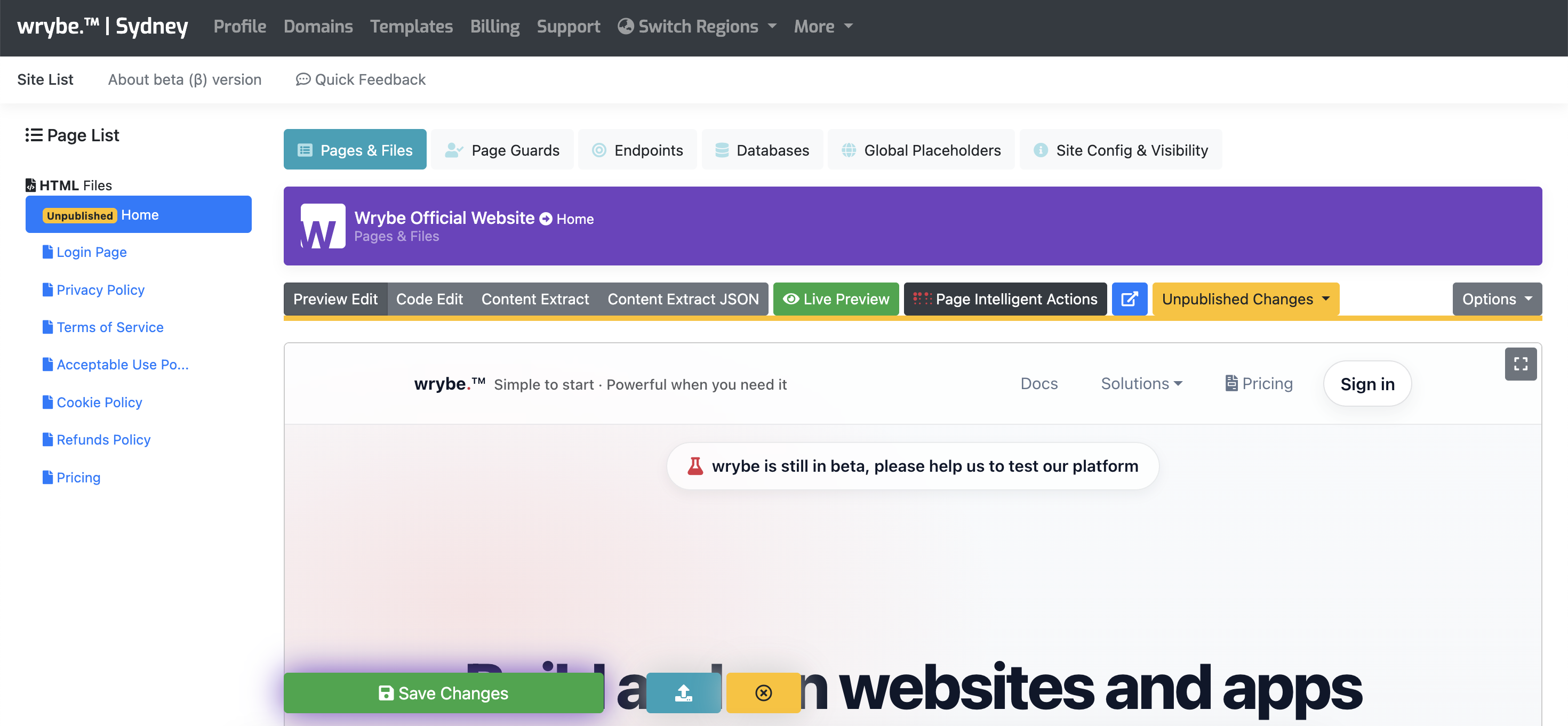
Task: Click the upload icon next to Save Changes
Action: (x=683, y=692)
